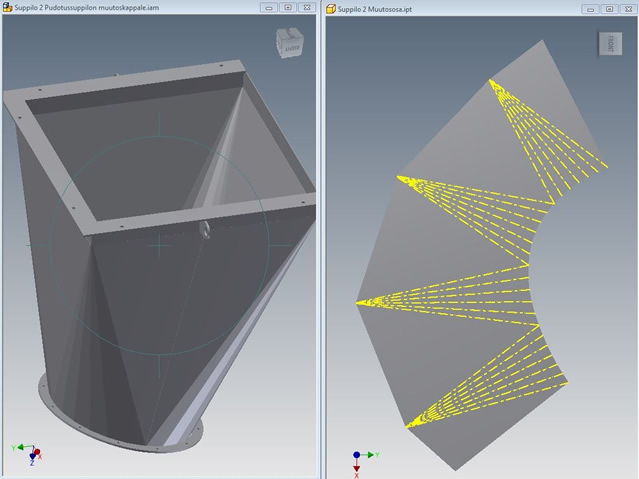The height and width of the screenshot is (479, 639).
Task: Maximize the Muutososa.ipt window
Action: 609,7
